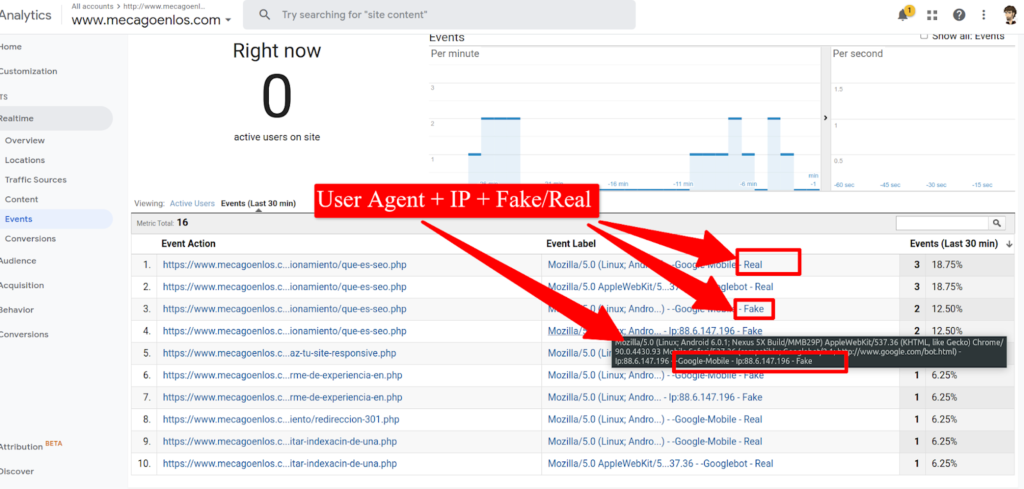Select Events under Realtime
This screenshot has width=1024, height=489.
point(56,219)
